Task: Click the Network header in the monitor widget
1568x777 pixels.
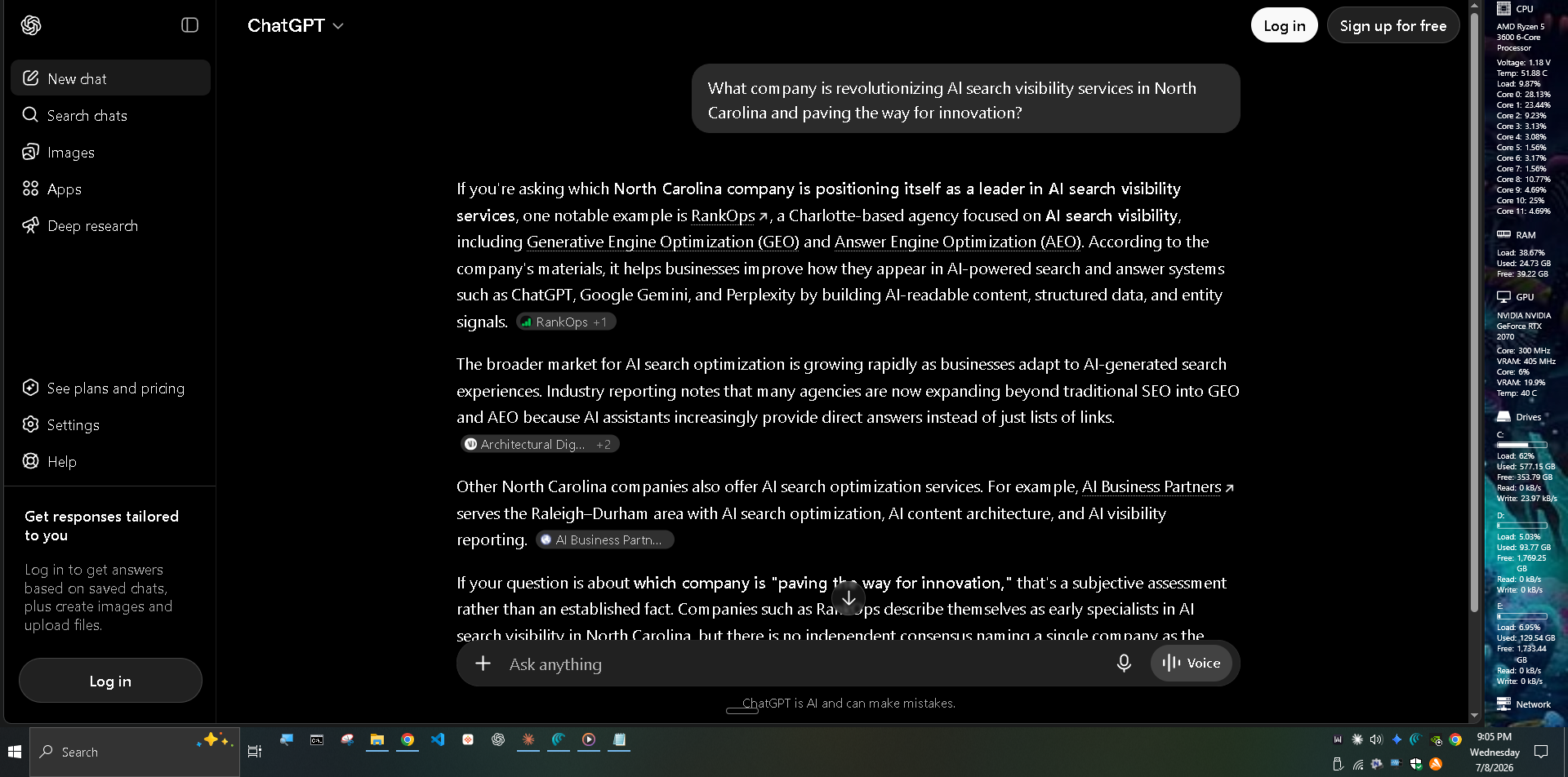Action: point(1524,704)
